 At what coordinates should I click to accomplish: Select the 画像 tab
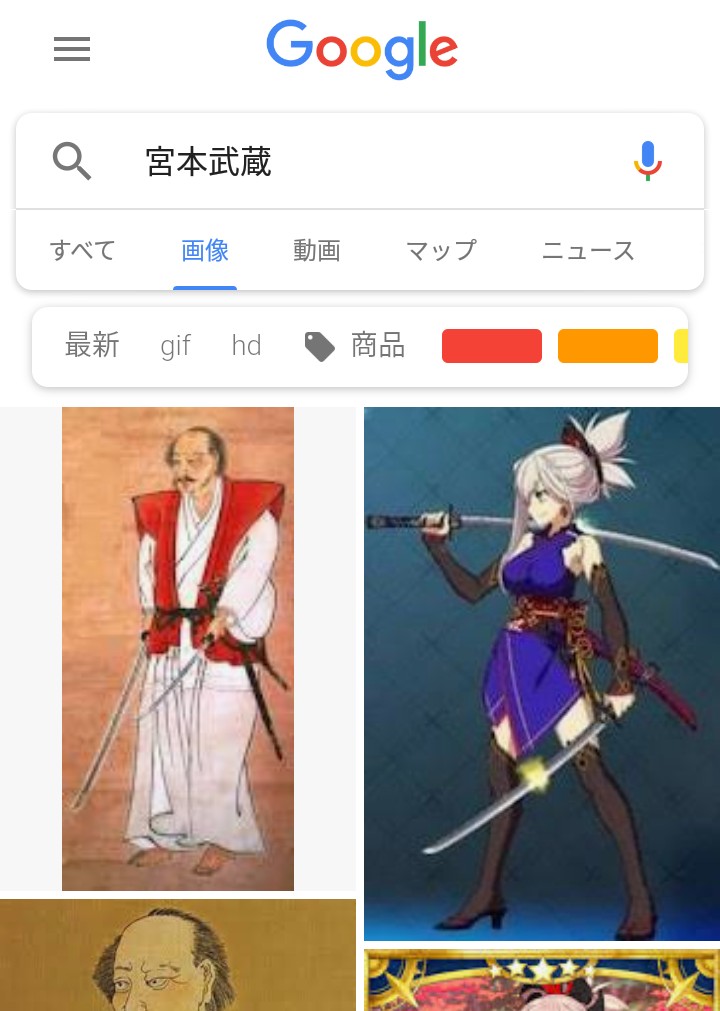pos(205,250)
